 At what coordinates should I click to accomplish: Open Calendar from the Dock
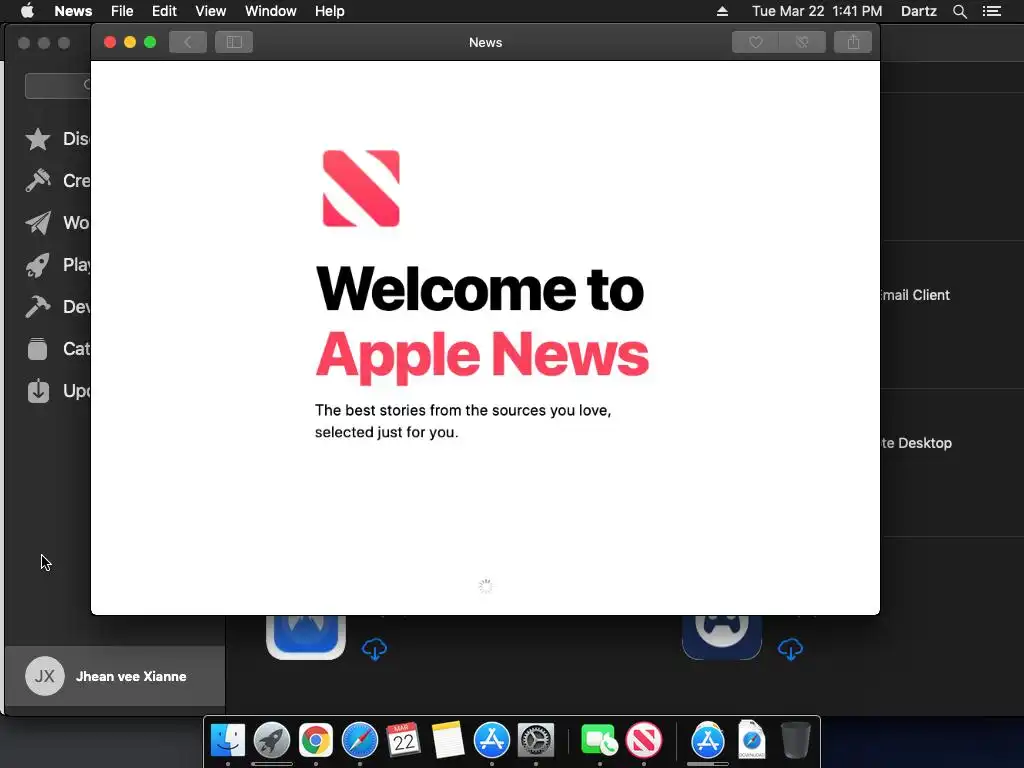pyautogui.click(x=403, y=741)
